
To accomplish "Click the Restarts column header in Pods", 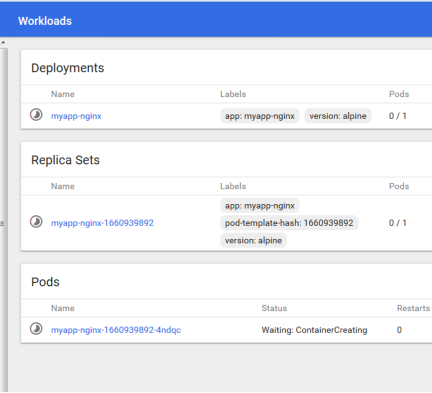I will (413, 308).
